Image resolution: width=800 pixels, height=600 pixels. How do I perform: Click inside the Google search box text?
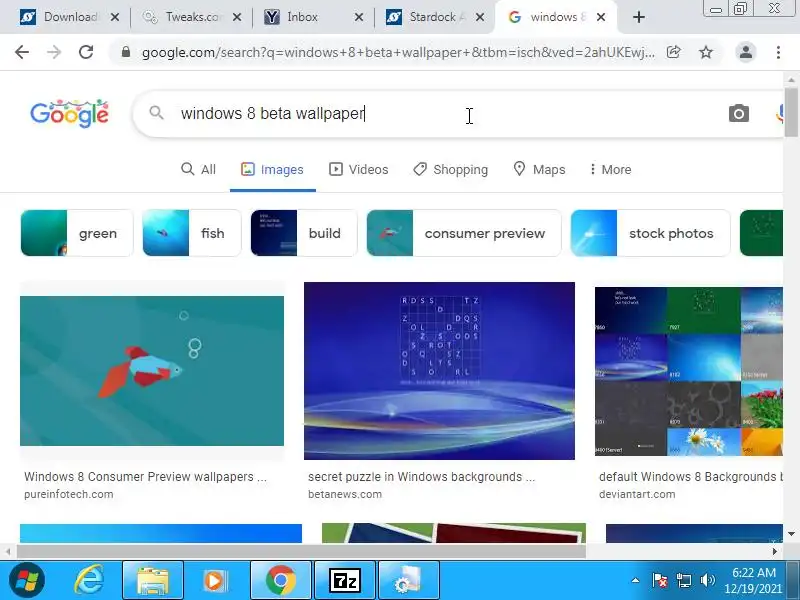(x=272, y=113)
